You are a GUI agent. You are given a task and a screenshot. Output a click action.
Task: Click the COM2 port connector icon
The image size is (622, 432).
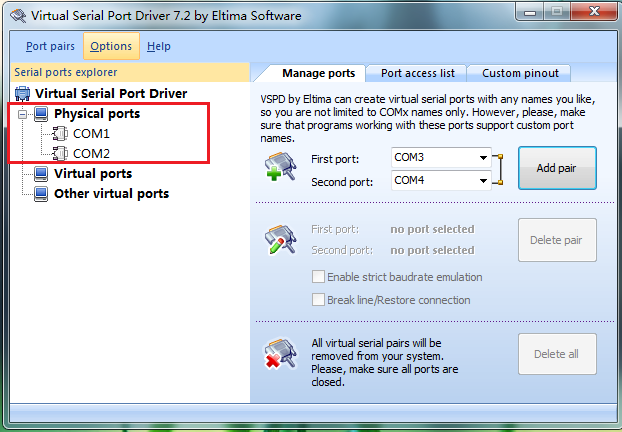pyautogui.click(x=60, y=154)
